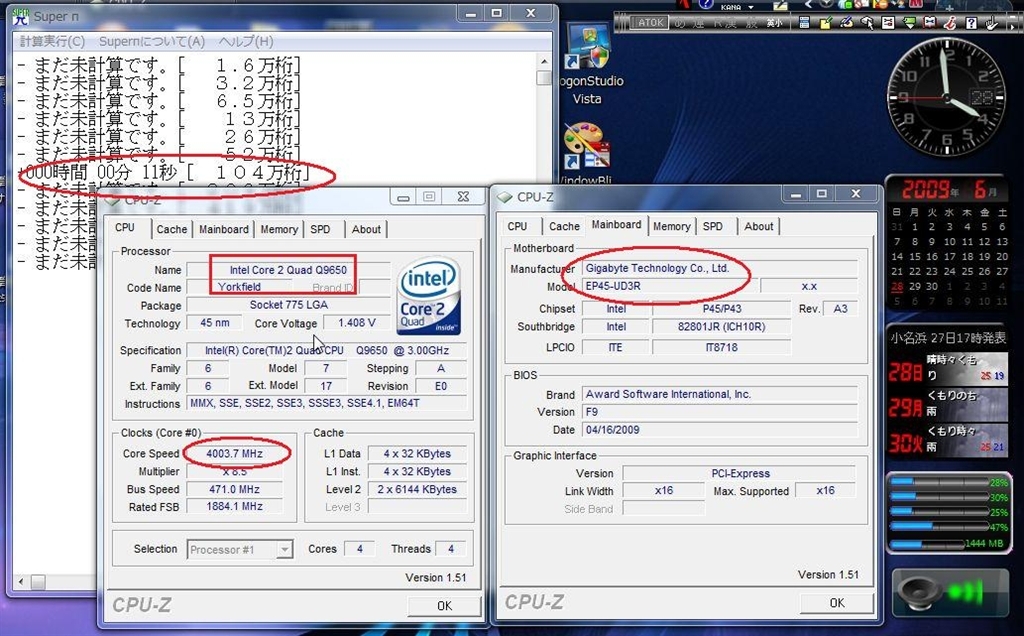
Task: Open About tab in left CPU-Z window
Action: (x=366, y=229)
